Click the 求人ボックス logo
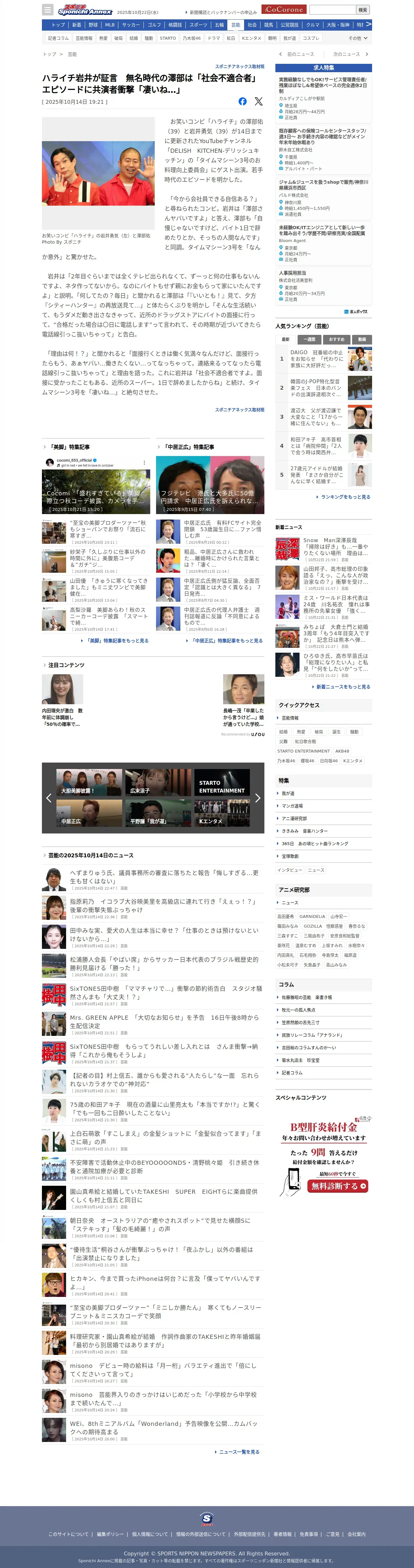Viewport: 414px width, 1568px height. coord(356,312)
